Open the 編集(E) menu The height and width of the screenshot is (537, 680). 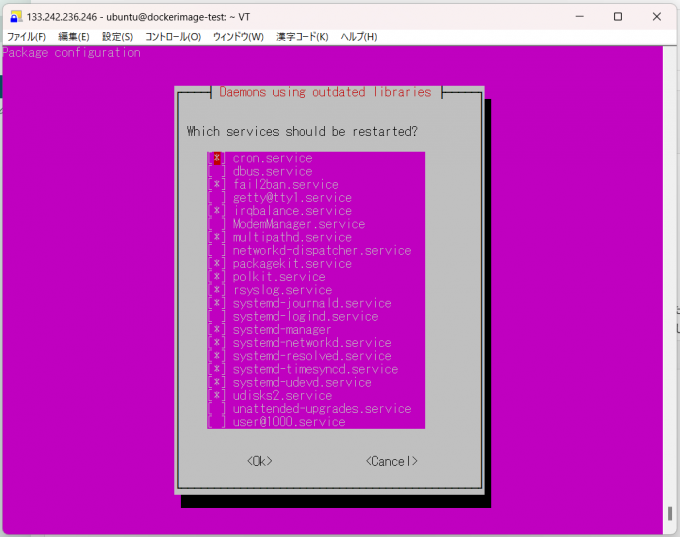coord(74,37)
